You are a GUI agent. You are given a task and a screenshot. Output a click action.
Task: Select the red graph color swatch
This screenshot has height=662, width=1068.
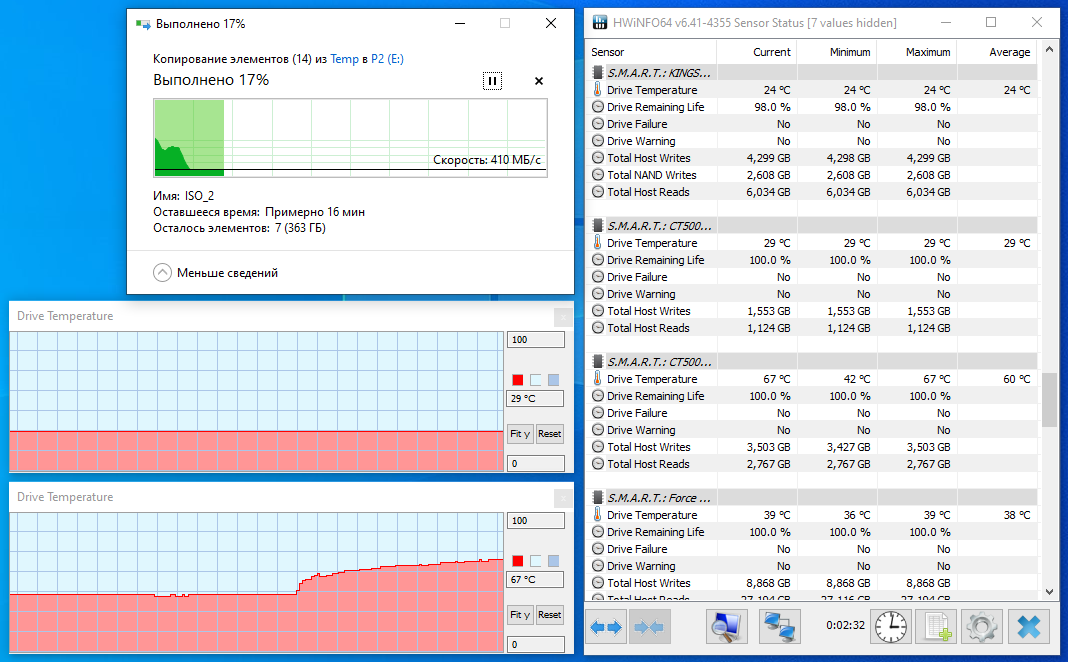pos(517,379)
